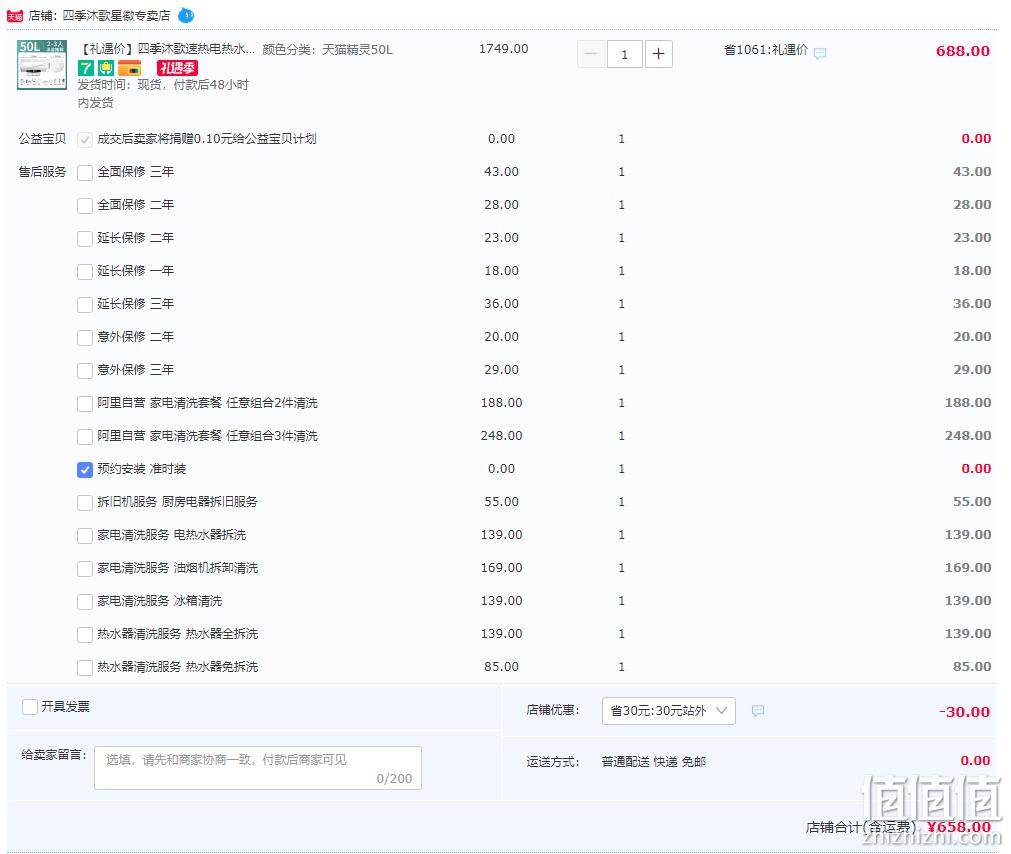Check 阿里自营 任意组合3件清洗 option
The width and height of the screenshot is (1011, 854).
click(84, 436)
